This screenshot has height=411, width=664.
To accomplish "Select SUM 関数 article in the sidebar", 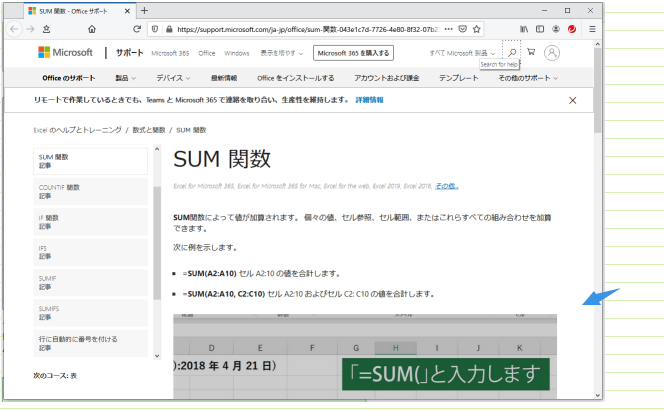I will tap(91, 161).
